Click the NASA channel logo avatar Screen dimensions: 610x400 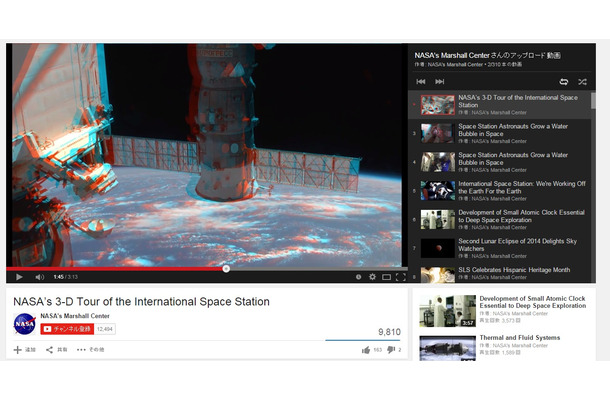point(25,324)
